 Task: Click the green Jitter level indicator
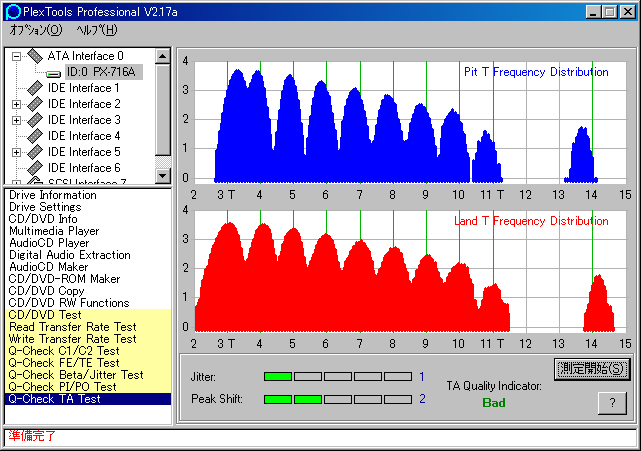pyautogui.click(x=278, y=377)
